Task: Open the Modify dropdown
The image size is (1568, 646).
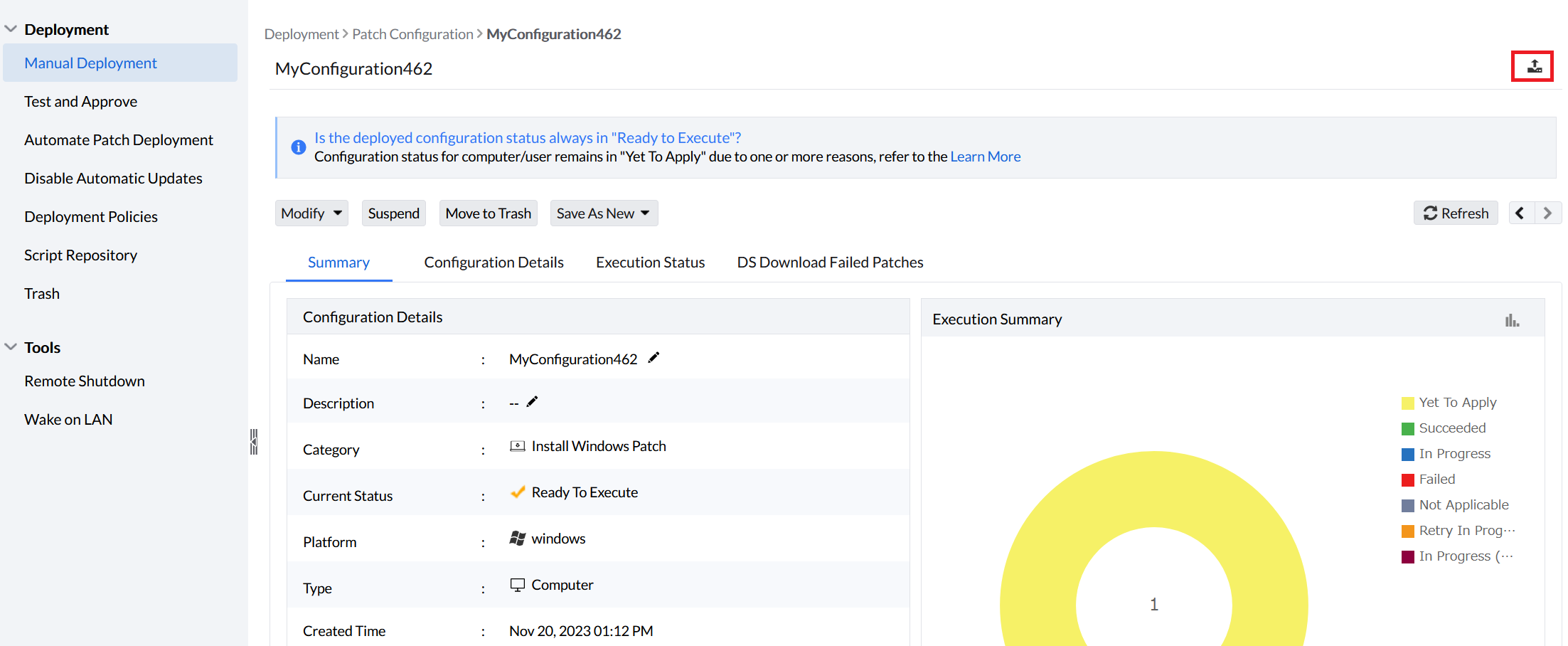Action: click(311, 213)
